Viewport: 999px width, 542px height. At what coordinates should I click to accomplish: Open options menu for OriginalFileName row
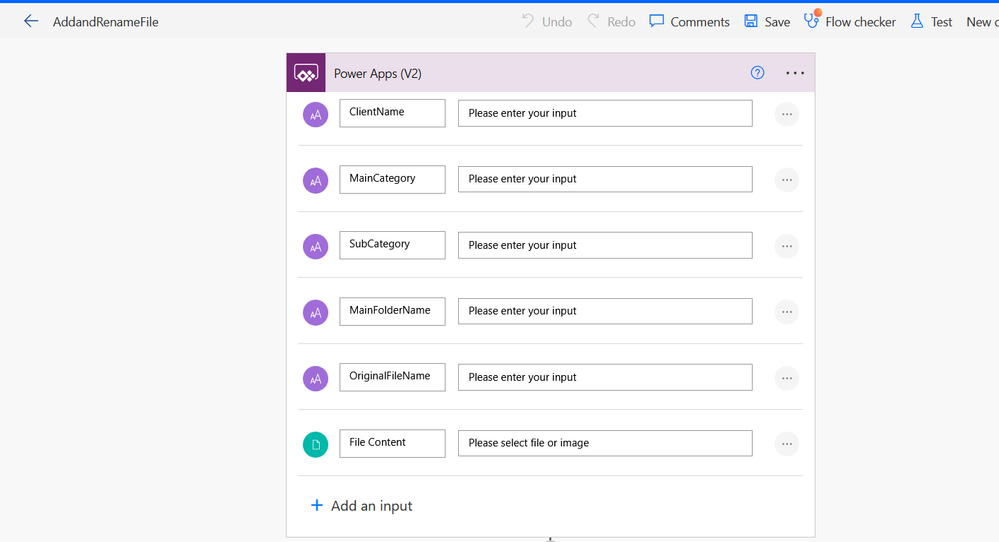pos(787,378)
